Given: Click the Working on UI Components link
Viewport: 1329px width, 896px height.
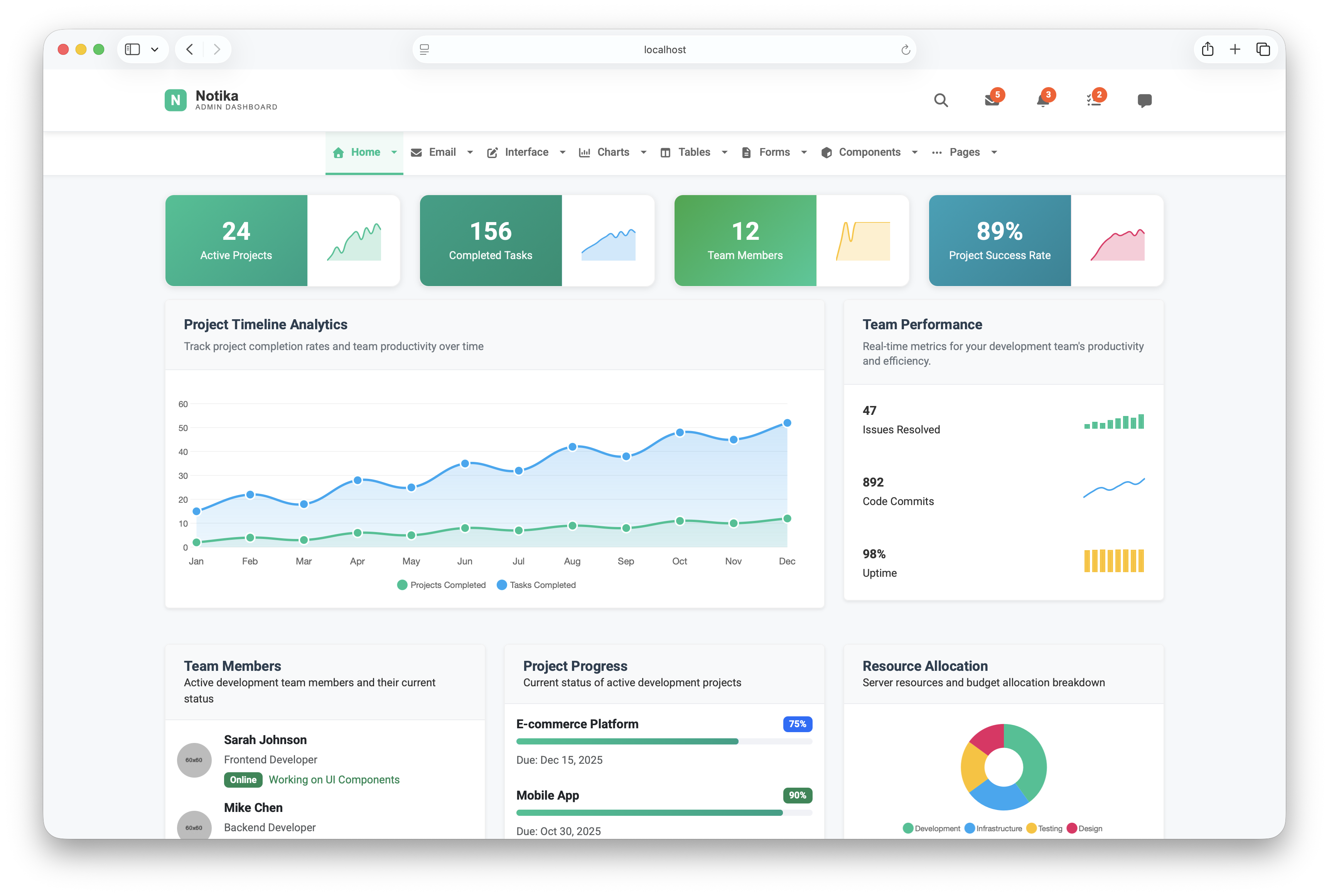Looking at the screenshot, I should (x=334, y=780).
